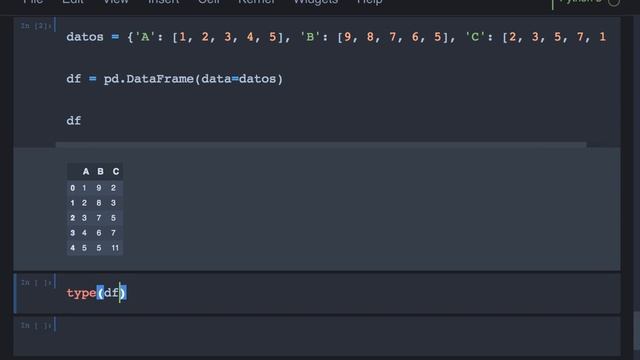Click row index 0 in dataframe table
This screenshot has width=640, height=360.
[73, 188]
